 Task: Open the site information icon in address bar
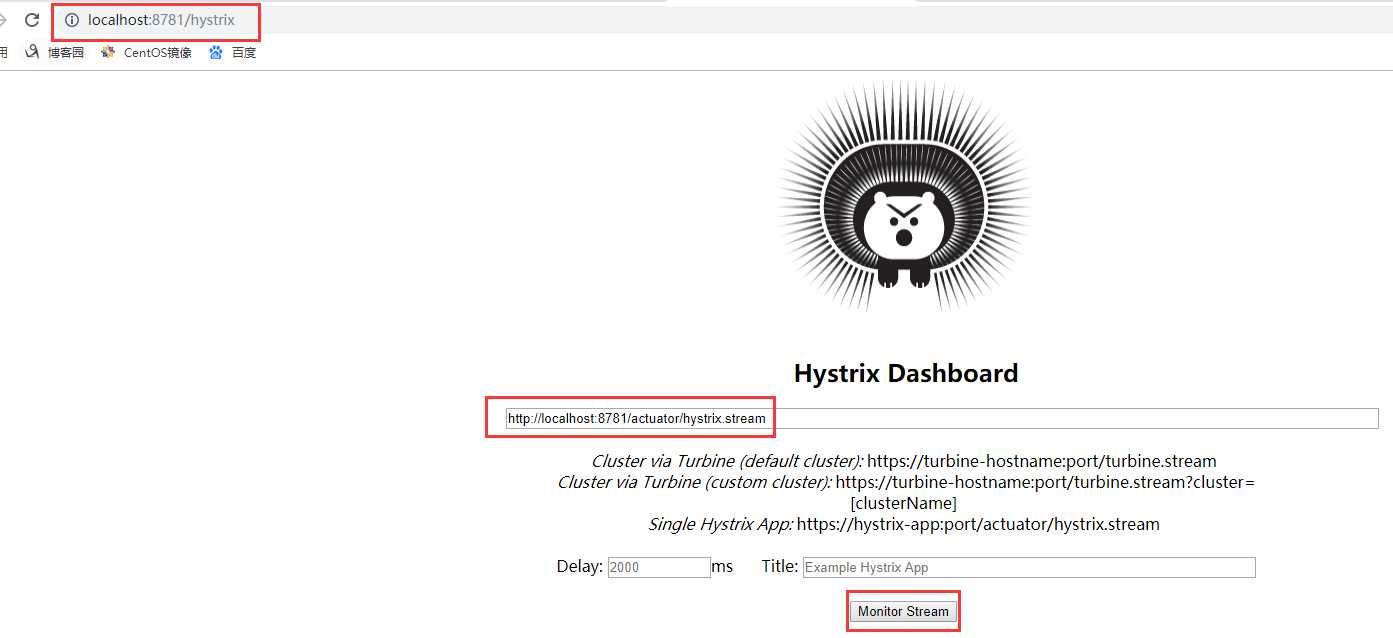pyautogui.click(x=72, y=20)
